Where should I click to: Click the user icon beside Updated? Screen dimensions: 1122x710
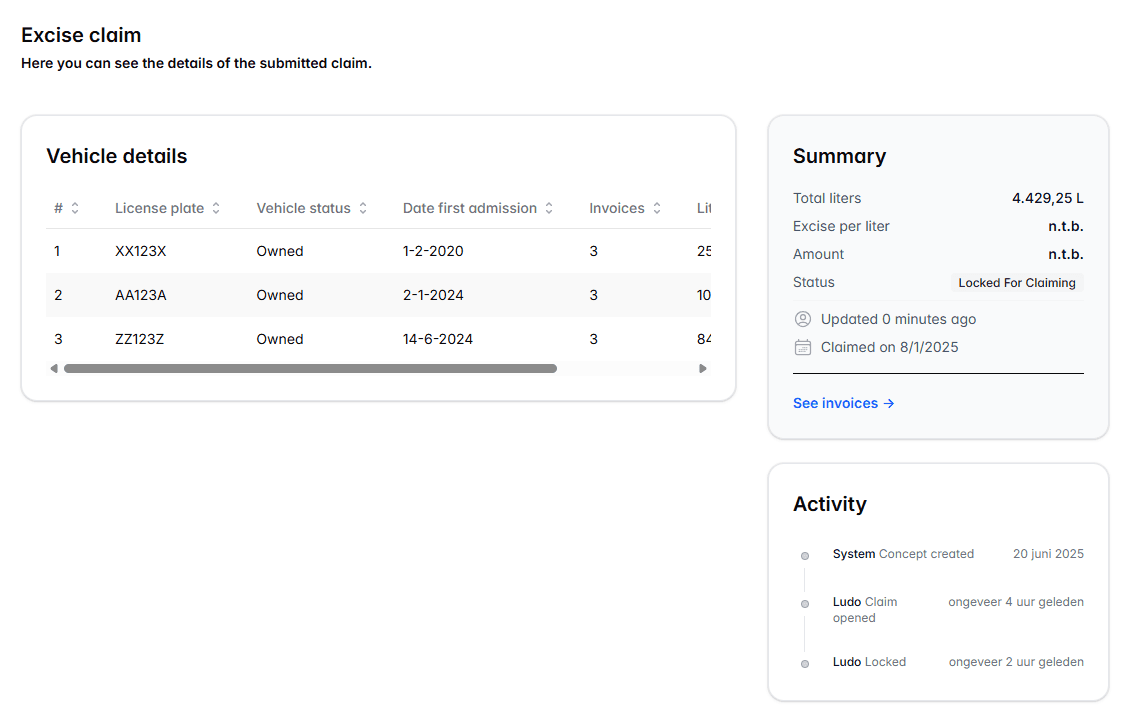(802, 319)
